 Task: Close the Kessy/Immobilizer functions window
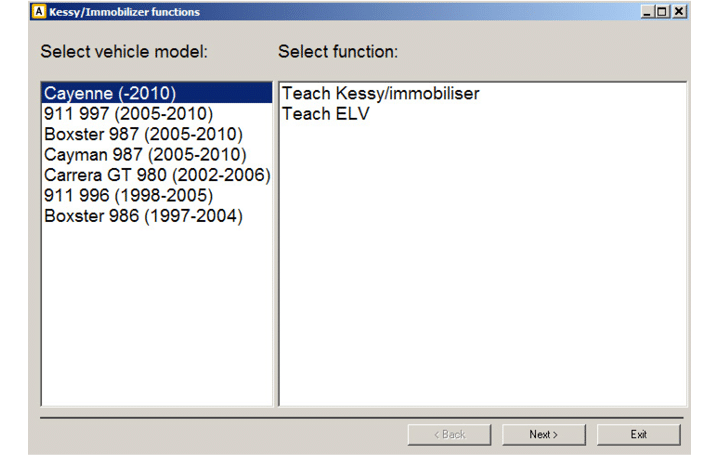click(679, 12)
